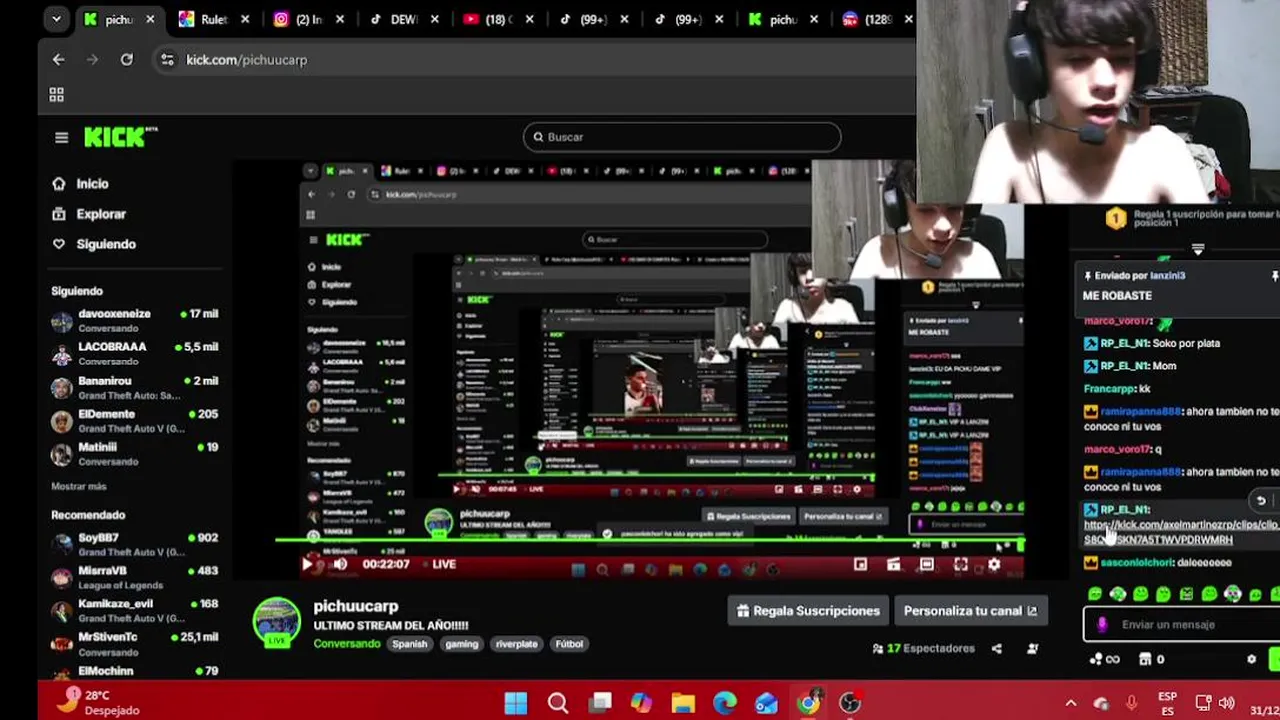Switch to Chrome in the taskbar

(x=808, y=703)
